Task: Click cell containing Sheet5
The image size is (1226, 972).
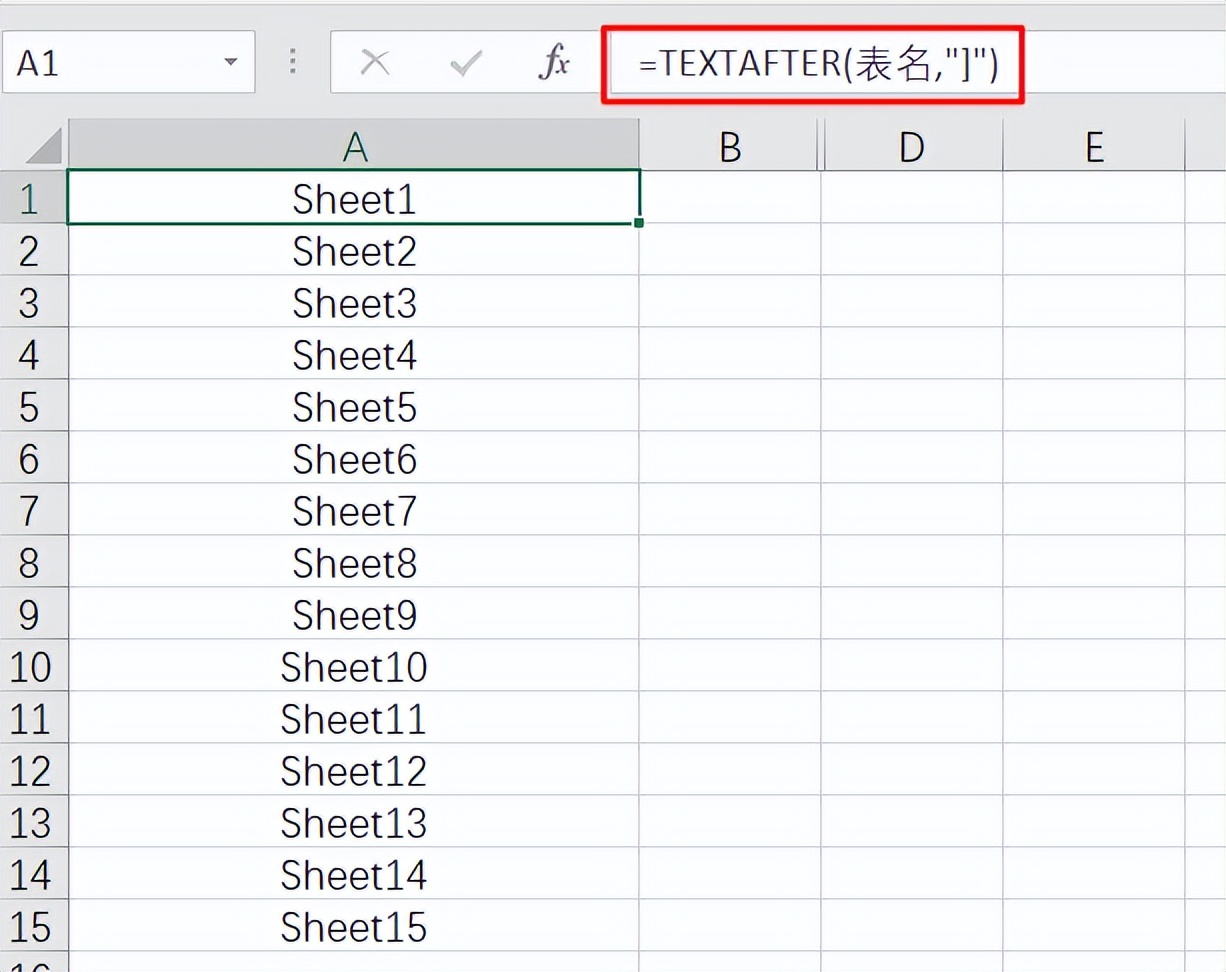Action: (354, 406)
